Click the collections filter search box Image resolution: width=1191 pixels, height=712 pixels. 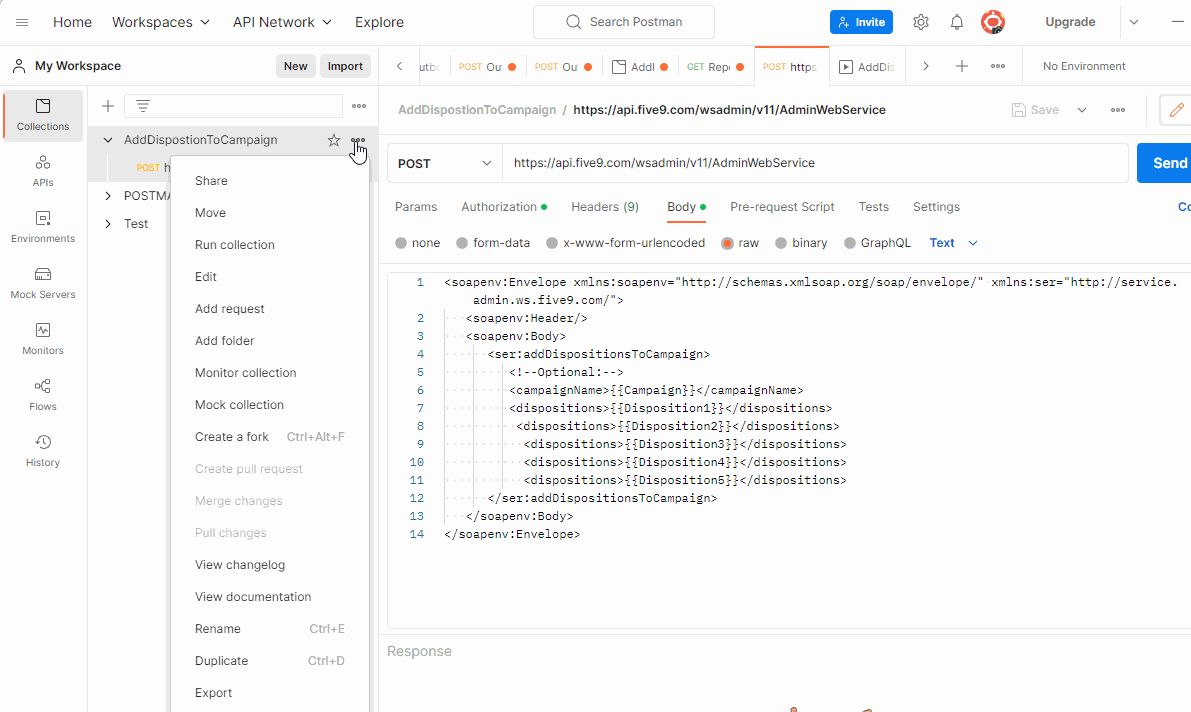233,106
